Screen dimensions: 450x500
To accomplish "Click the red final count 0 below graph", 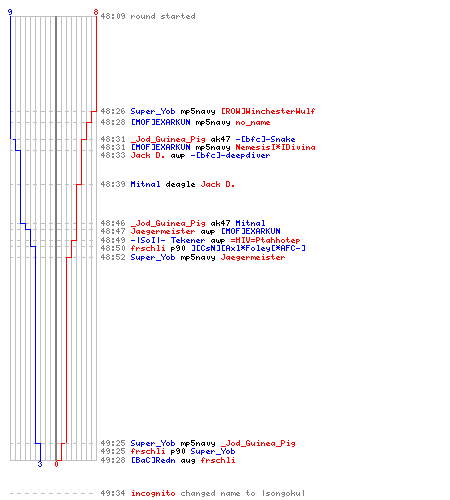I will coord(56,464).
